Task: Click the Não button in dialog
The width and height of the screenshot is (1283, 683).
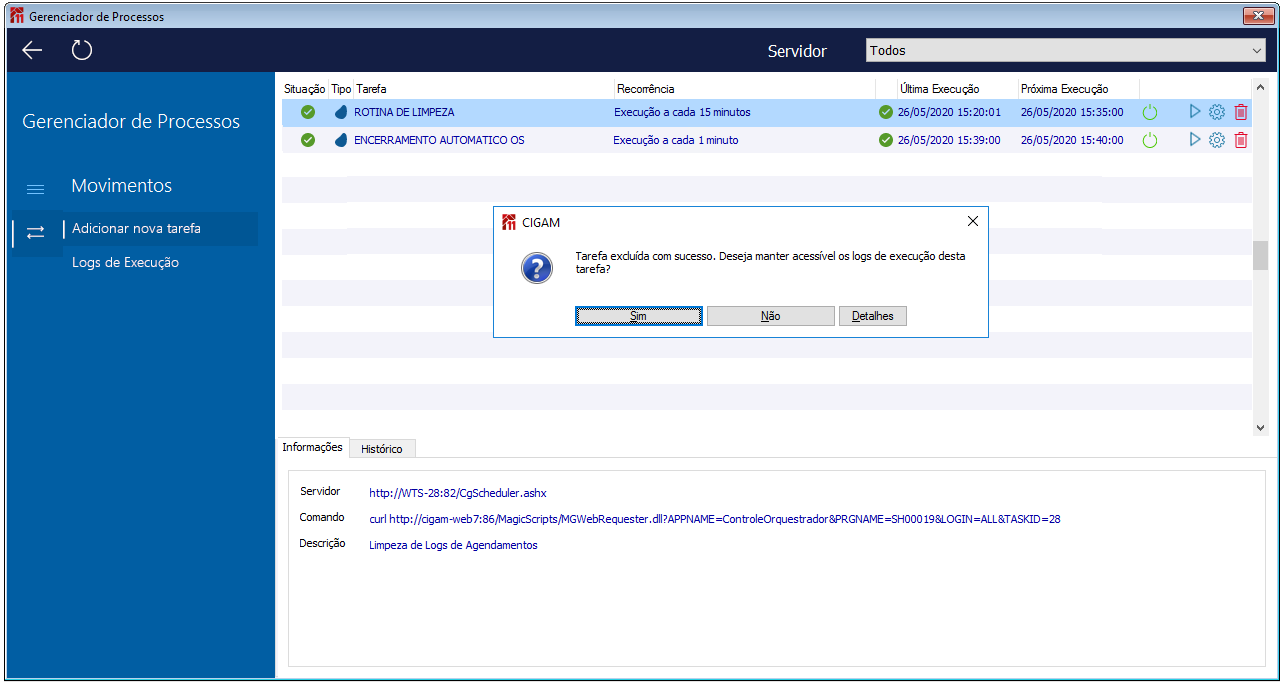Action: coord(771,316)
